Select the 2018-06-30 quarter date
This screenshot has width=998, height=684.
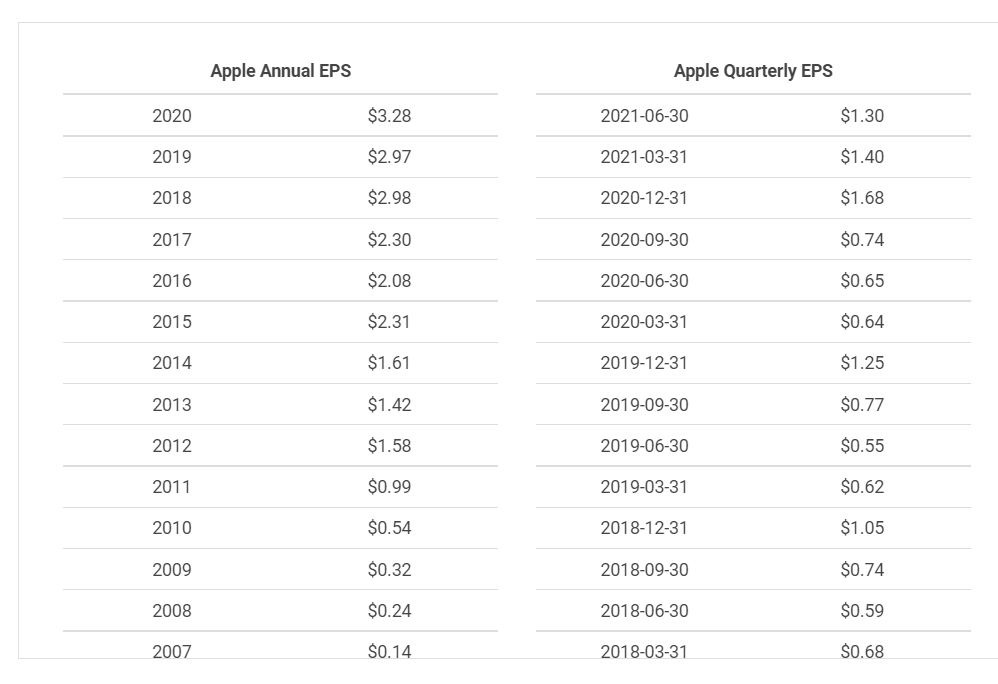644,611
